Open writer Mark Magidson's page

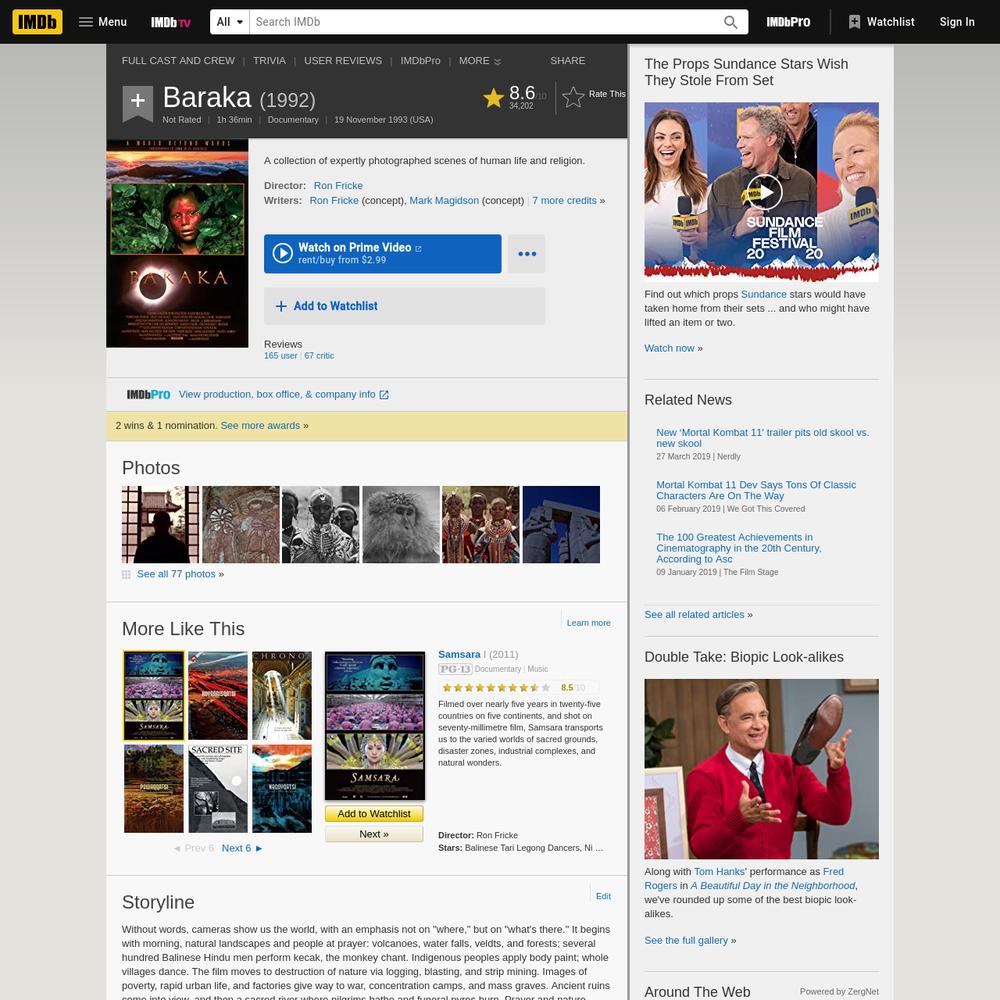point(444,200)
